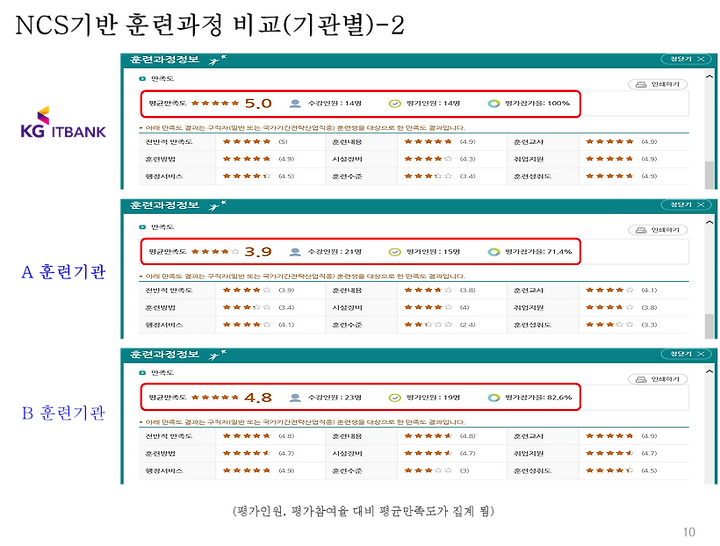The image size is (720, 546).
Task: Close the panel showing 5.0 satisfaction via 창닫기
Action: [686, 59]
